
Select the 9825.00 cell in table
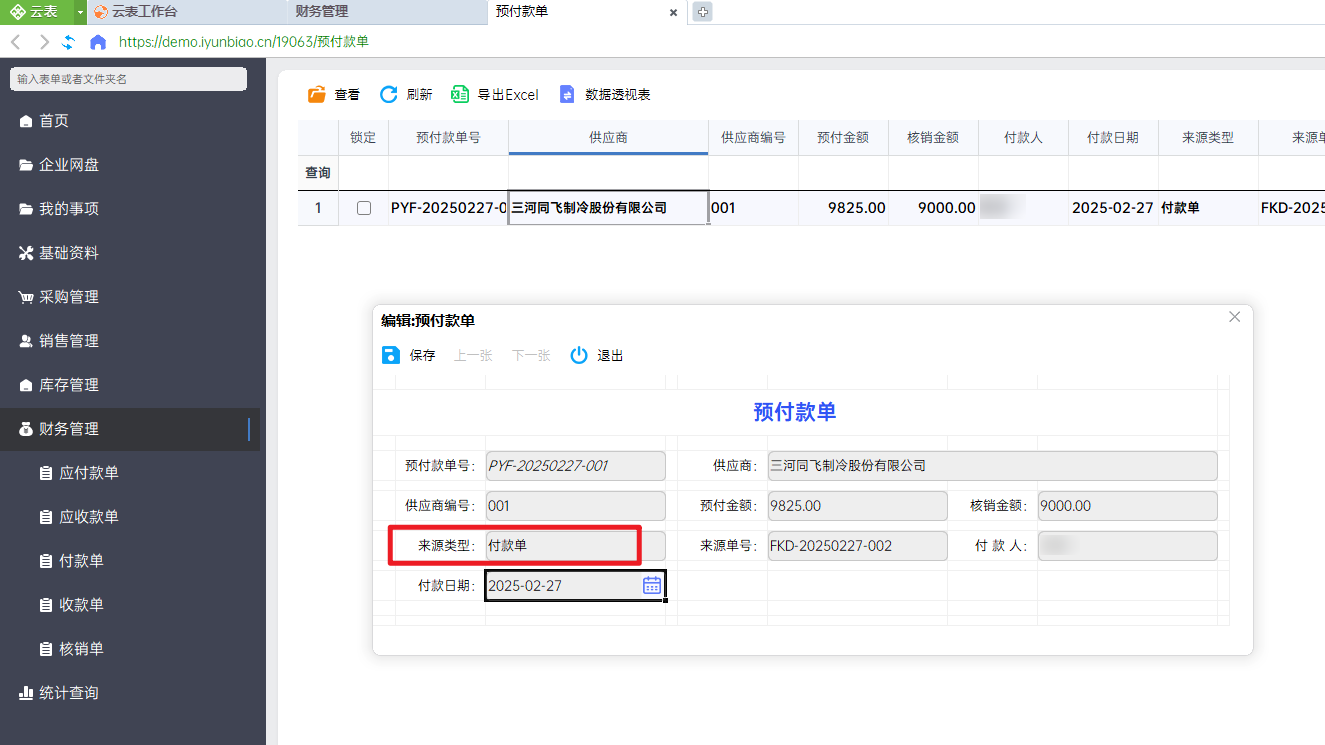pyautogui.click(x=843, y=208)
